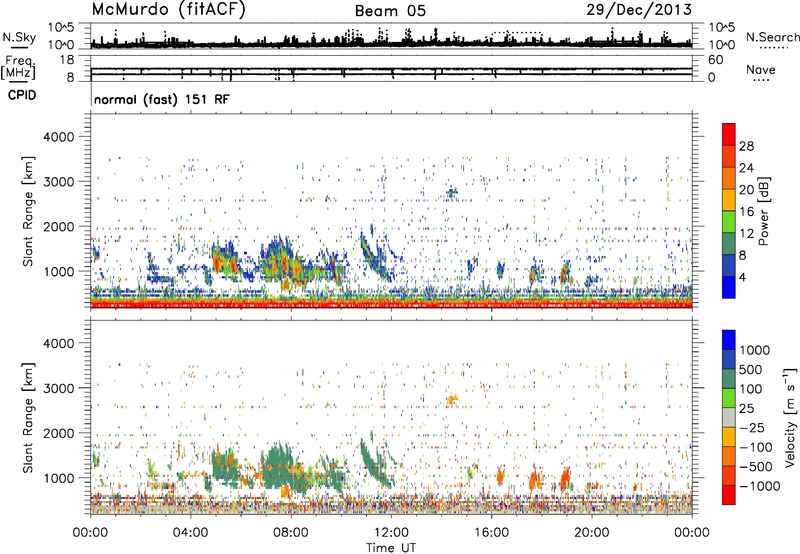Image resolution: width=800 pixels, height=554 pixels.
Task: Click the 'Nave' legend label
Action: [x=761, y=69]
